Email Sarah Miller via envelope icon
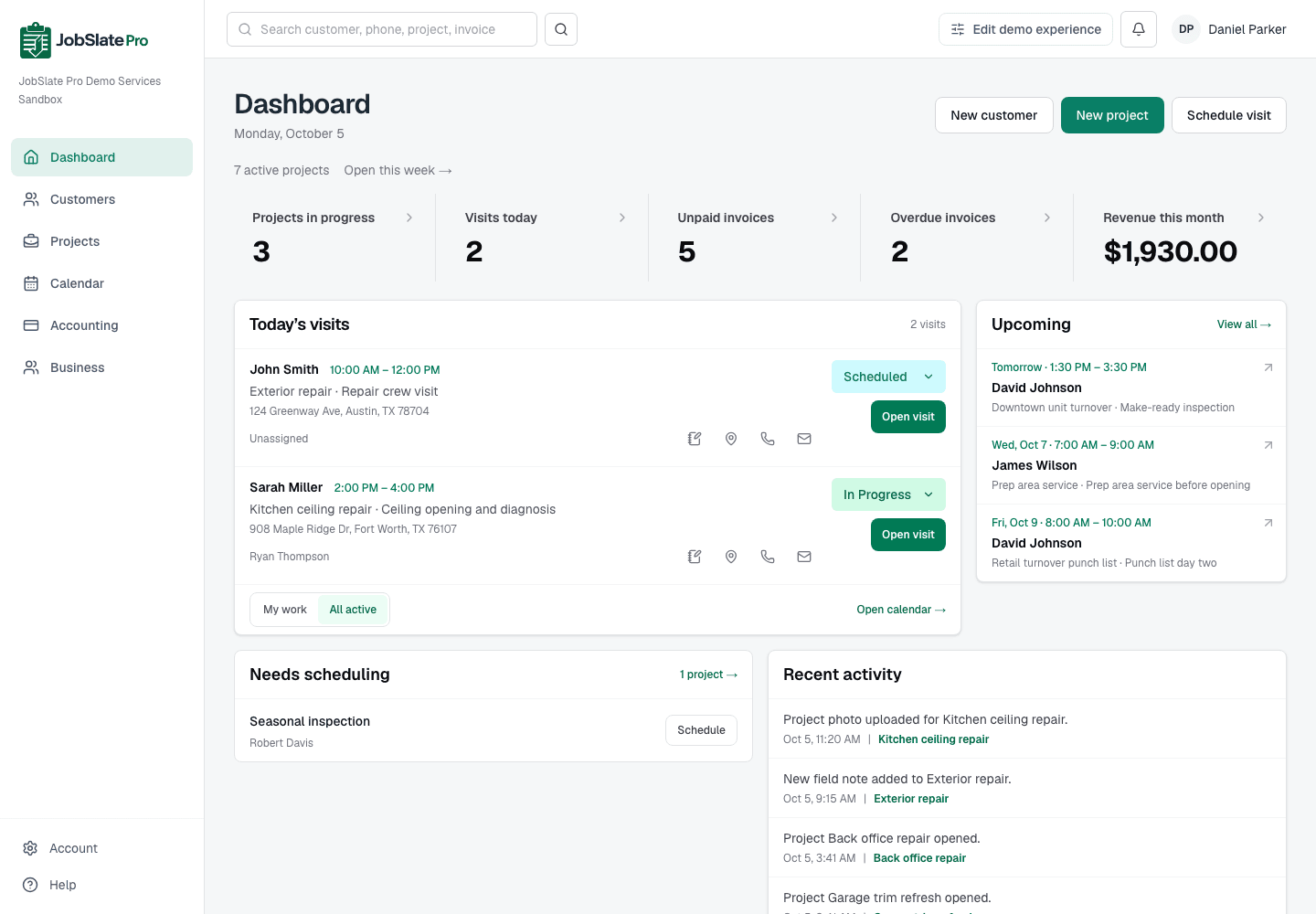 click(804, 557)
